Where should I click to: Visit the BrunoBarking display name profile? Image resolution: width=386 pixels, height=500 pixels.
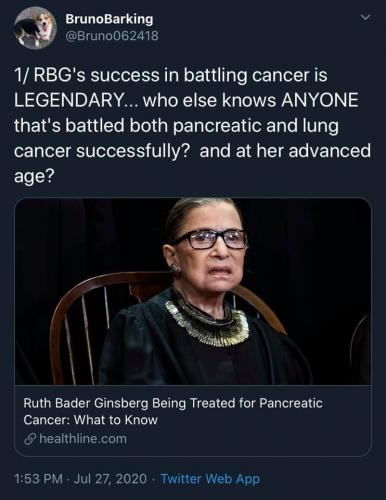(x=109, y=19)
